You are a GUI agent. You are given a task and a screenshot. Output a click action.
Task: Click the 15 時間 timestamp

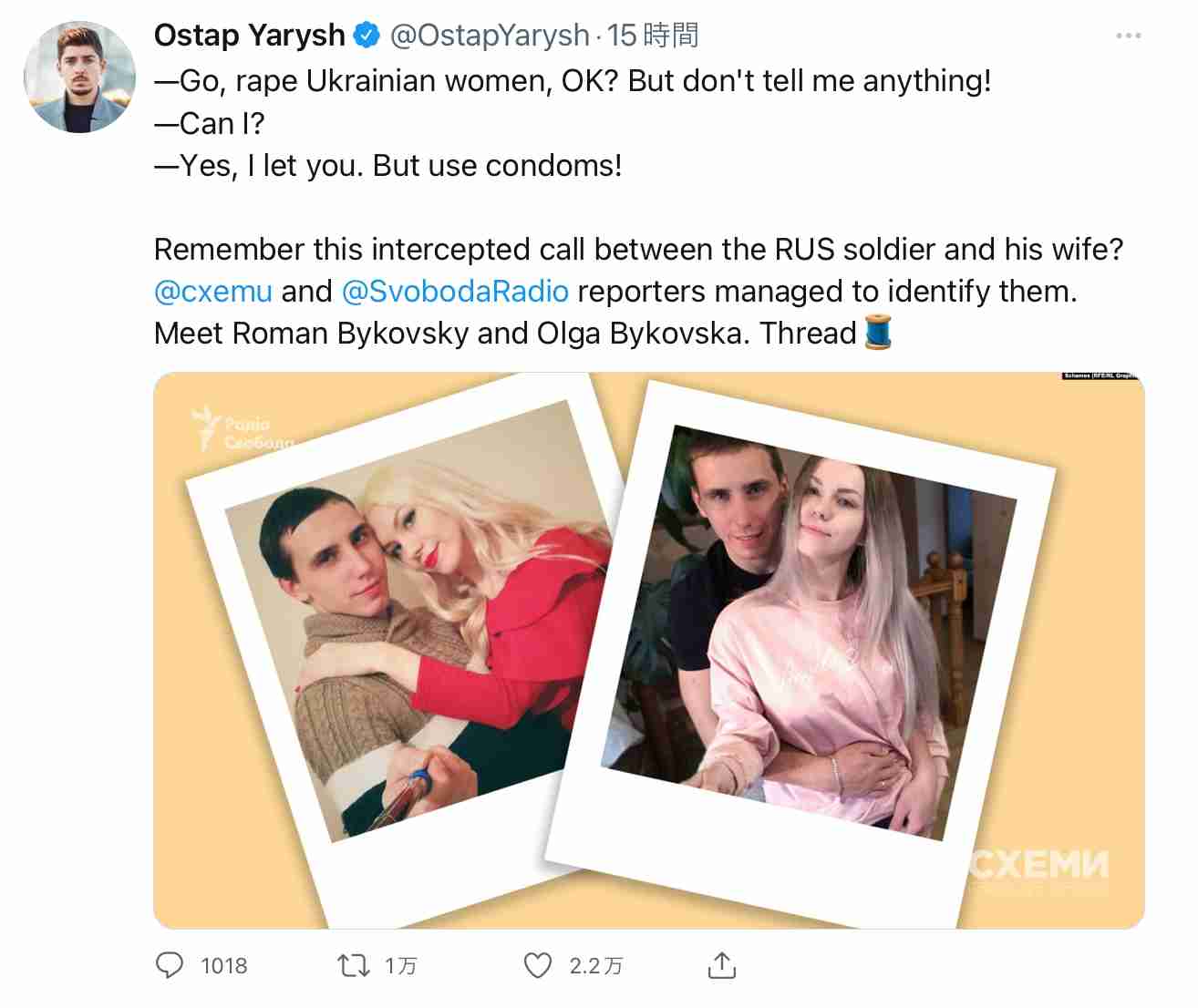(x=653, y=36)
